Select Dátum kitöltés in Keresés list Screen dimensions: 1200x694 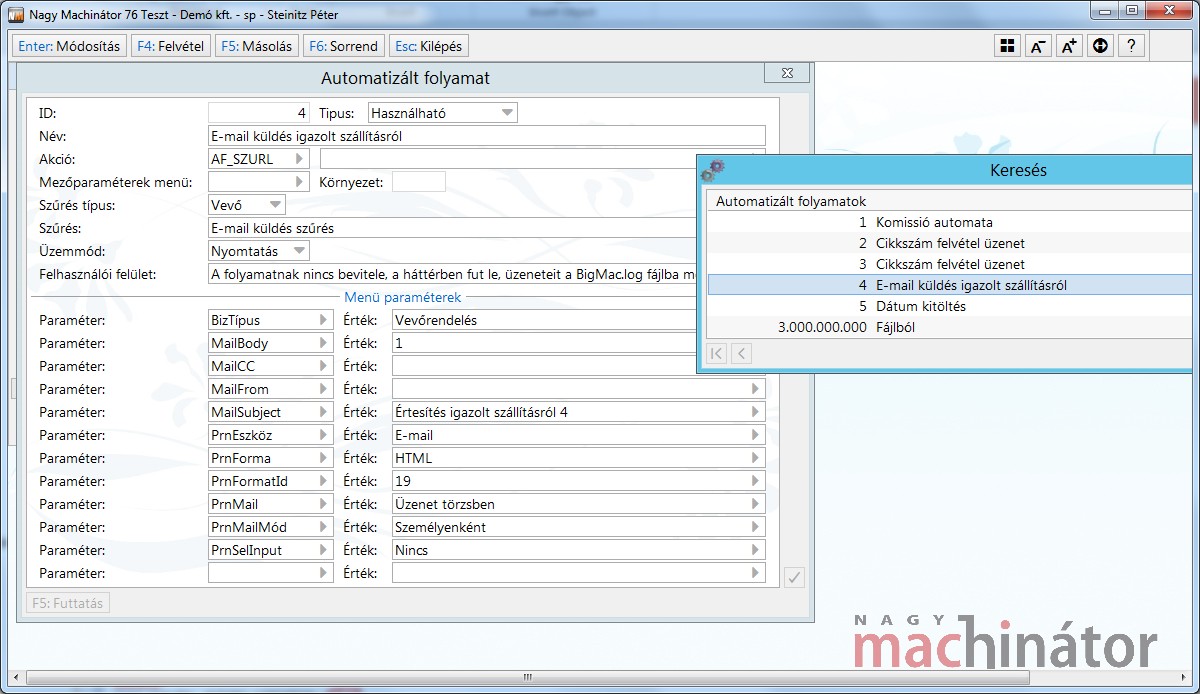950,306
